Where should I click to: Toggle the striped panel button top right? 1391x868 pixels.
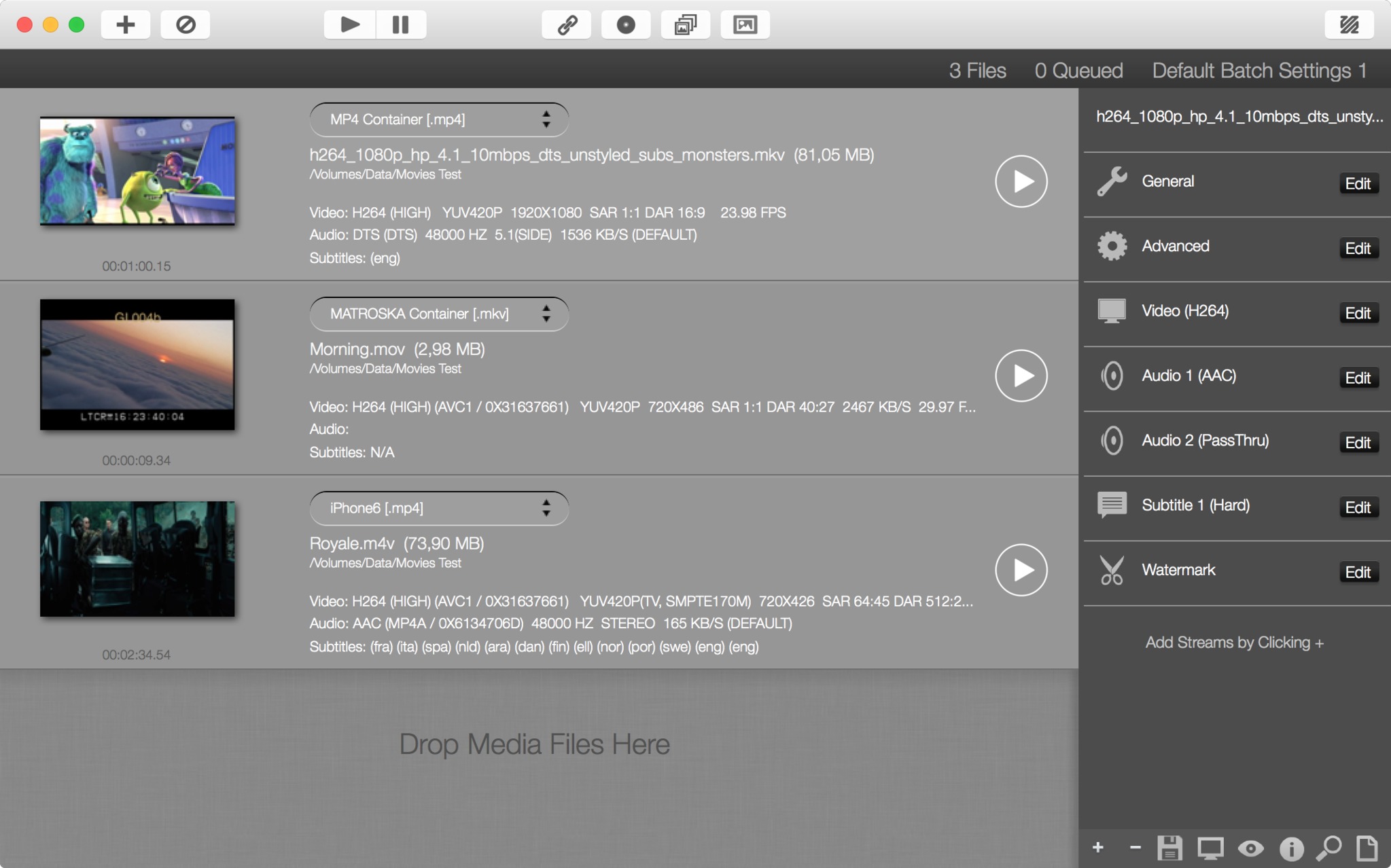coord(1349,25)
